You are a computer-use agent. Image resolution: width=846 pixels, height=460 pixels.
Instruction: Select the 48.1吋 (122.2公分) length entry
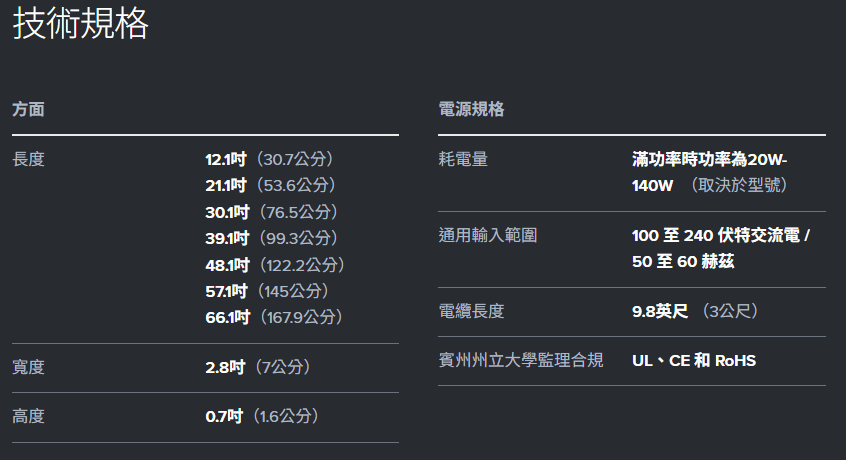tap(275, 265)
